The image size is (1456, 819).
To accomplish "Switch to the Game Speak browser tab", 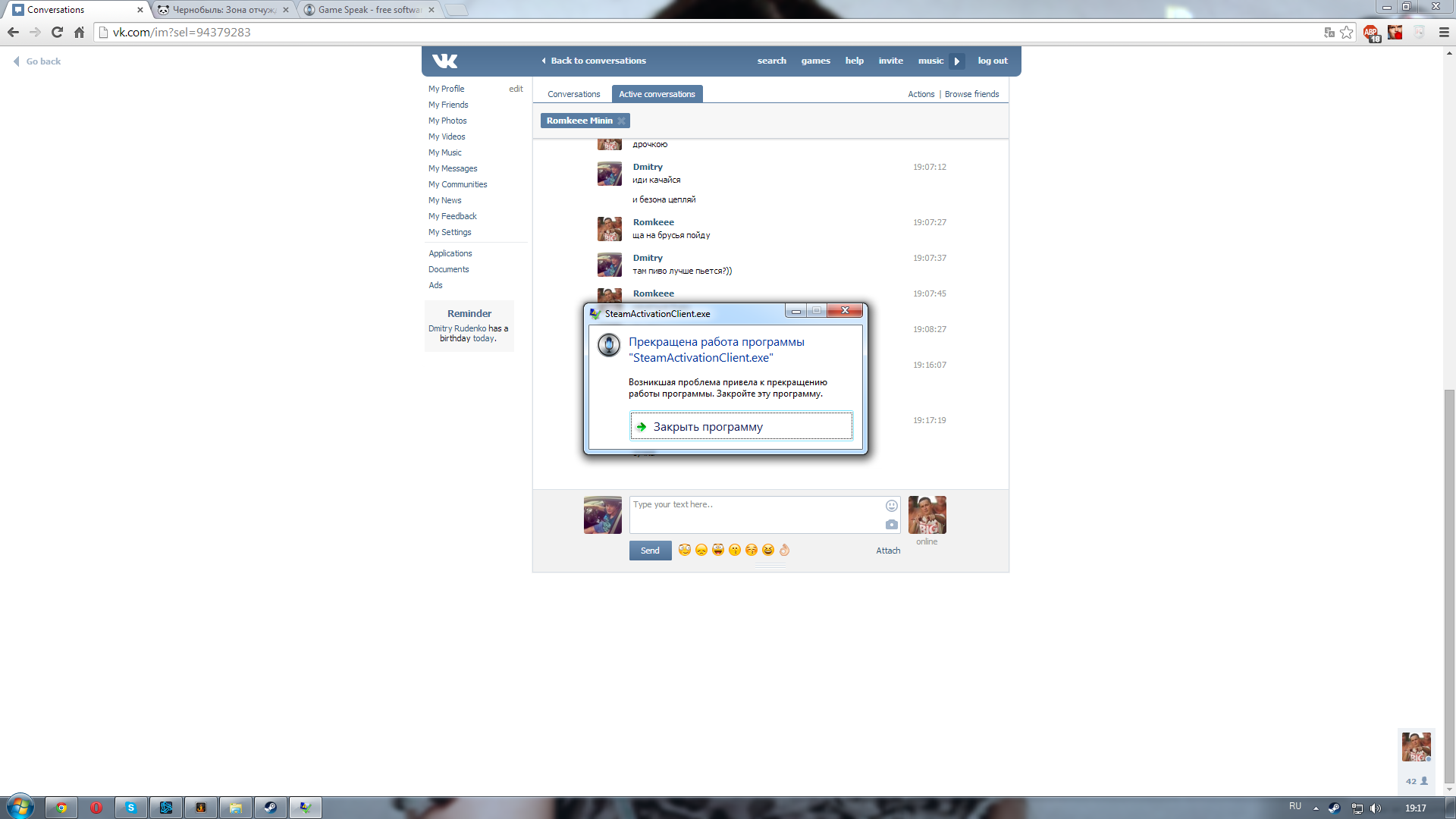I will tap(369, 10).
